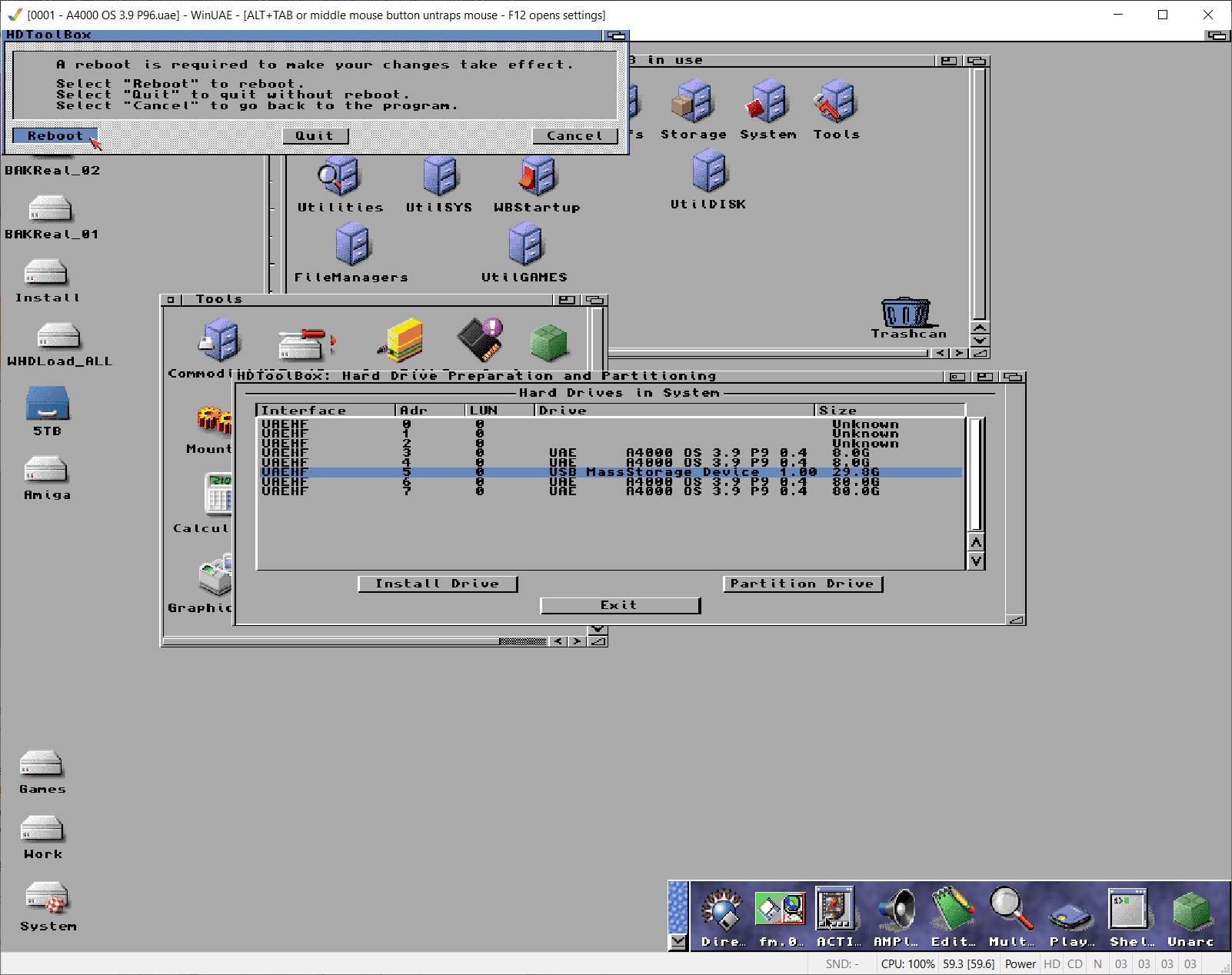Click the Quit button in dialog
The width and height of the screenshot is (1232, 975).
(x=315, y=135)
